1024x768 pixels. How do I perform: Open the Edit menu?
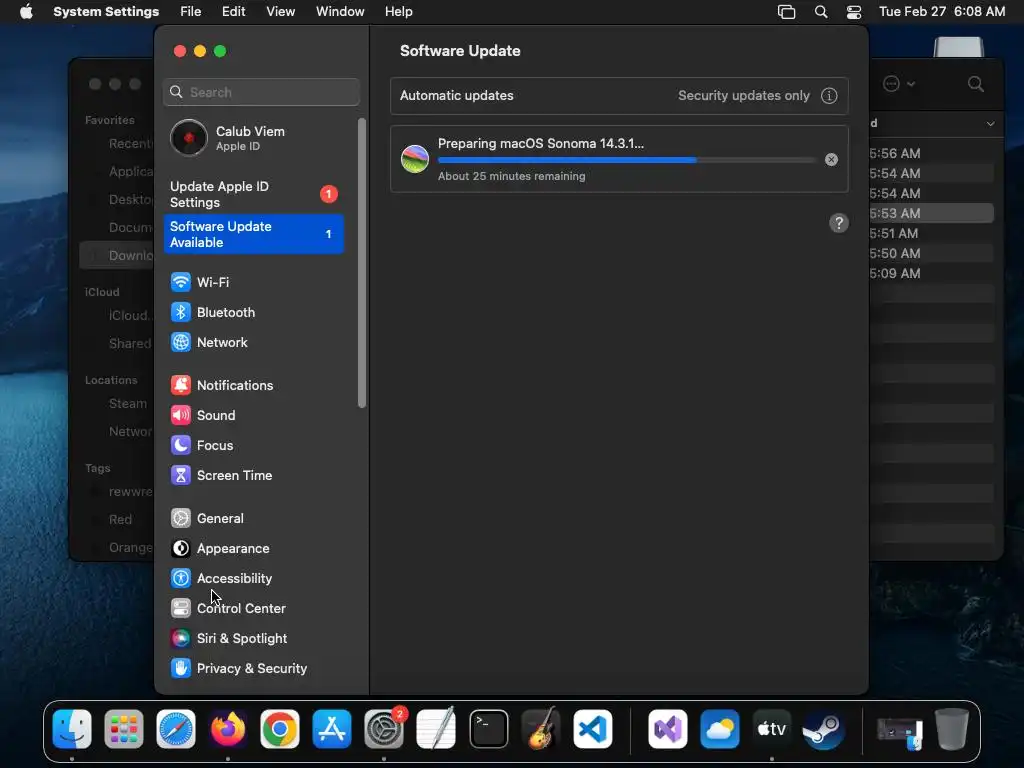point(233,12)
